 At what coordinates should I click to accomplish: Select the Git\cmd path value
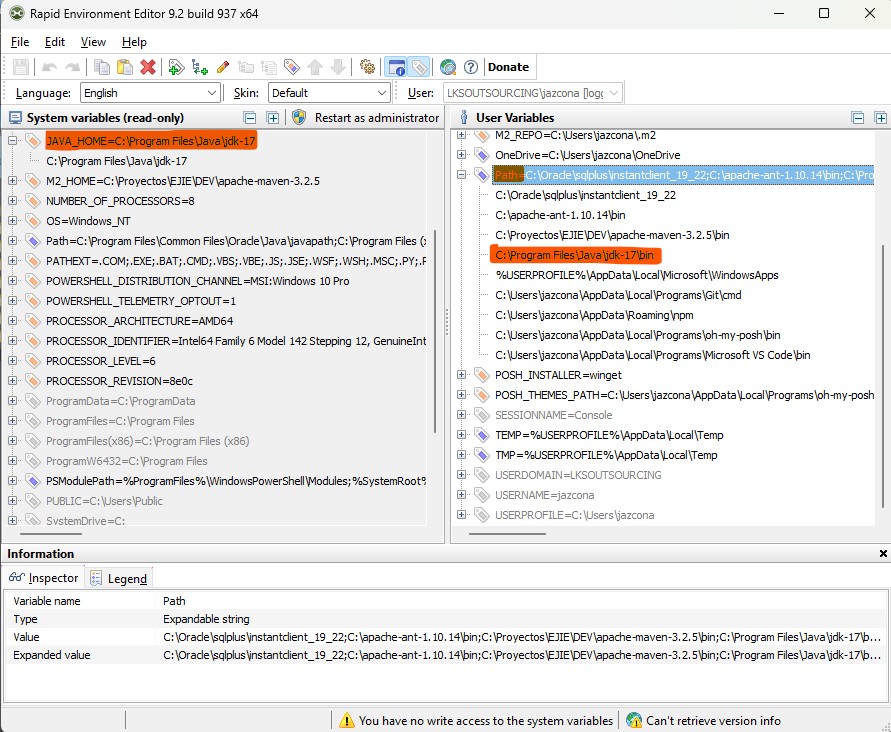tap(618, 295)
